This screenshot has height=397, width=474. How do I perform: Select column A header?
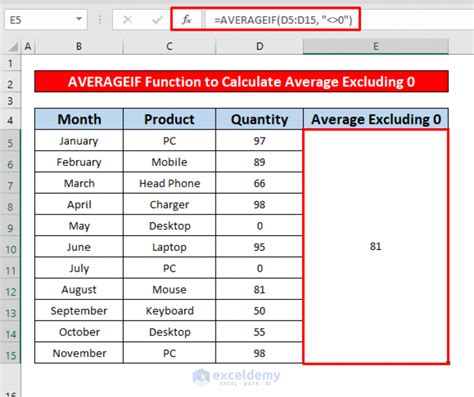point(28,46)
